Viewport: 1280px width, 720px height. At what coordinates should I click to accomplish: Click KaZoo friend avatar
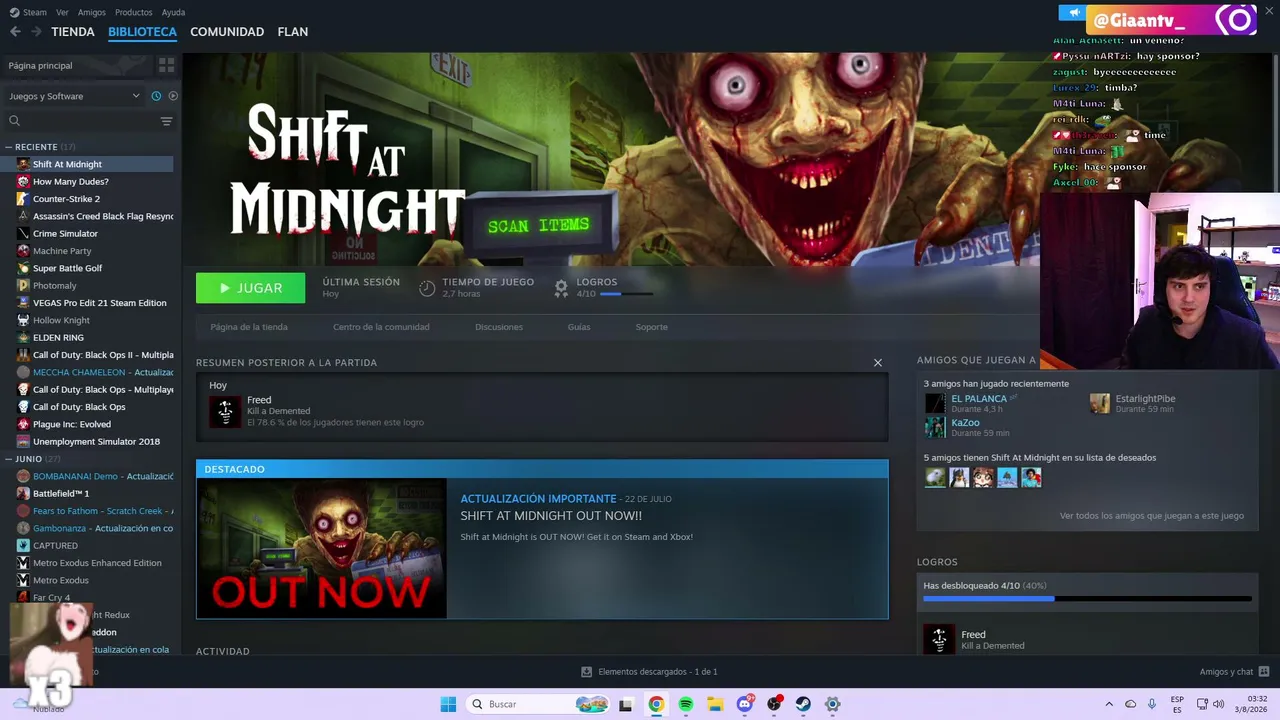click(x=935, y=427)
